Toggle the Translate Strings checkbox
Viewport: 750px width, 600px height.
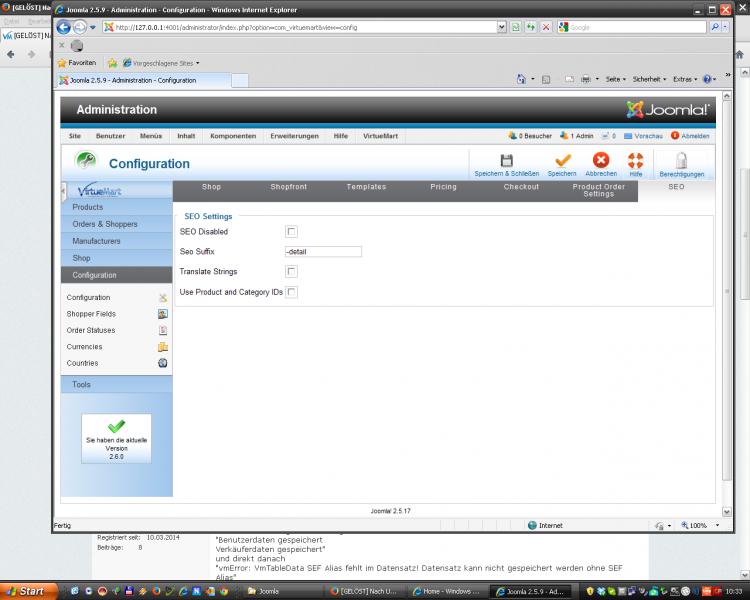coord(292,271)
